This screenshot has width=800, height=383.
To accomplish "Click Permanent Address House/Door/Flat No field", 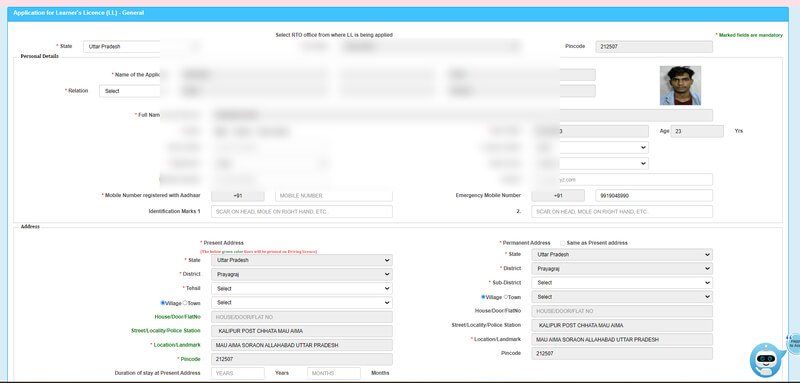I will coord(622,311).
